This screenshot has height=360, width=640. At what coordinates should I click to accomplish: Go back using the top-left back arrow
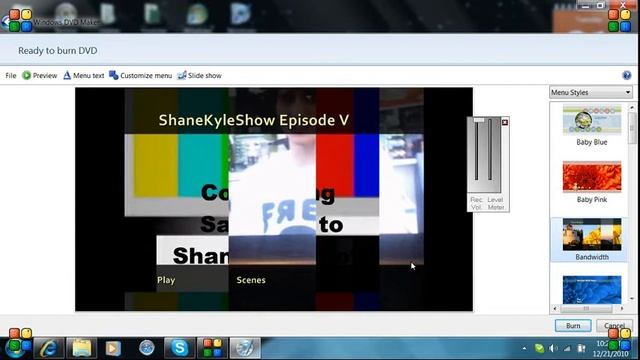tap(5, 22)
